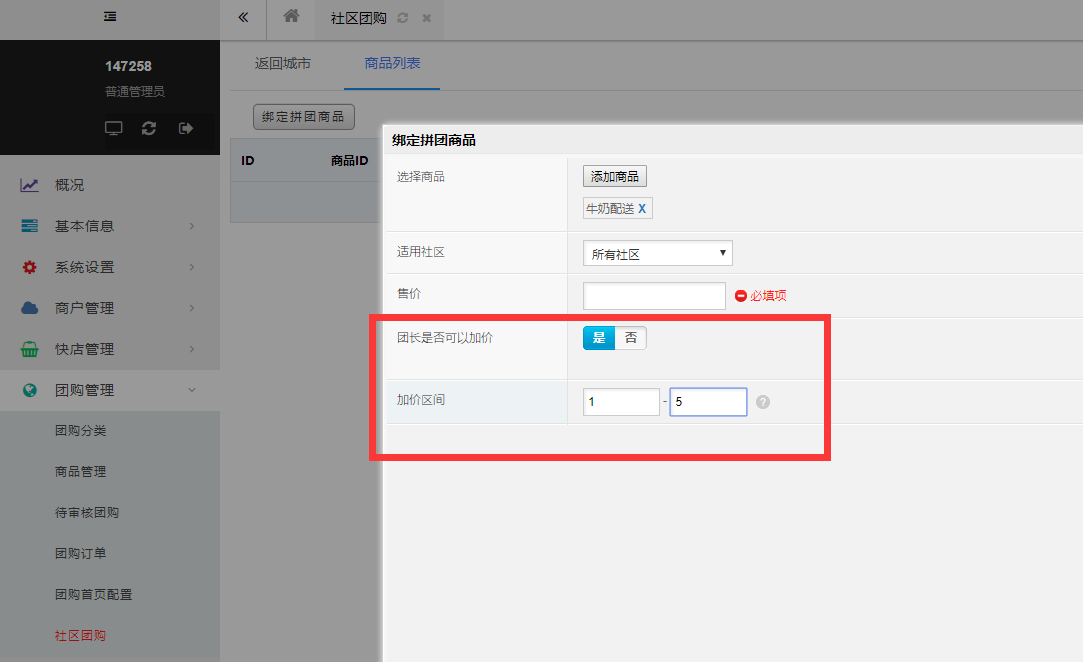Enable 是 for 团长是否可以加价

coord(598,338)
